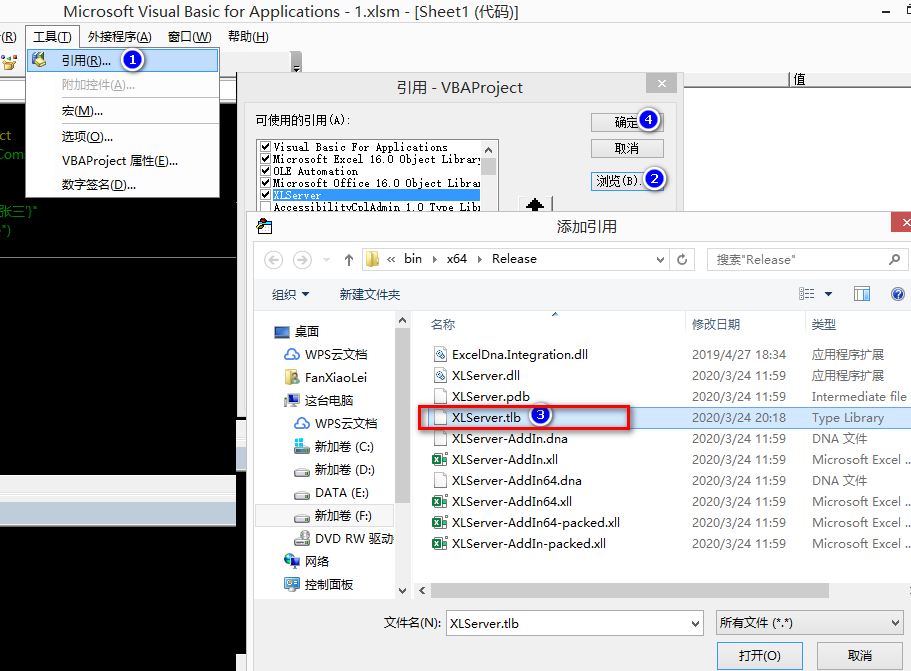Sort by the 修改日期 column header
Image resolution: width=911 pixels, height=671 pixels.
pyautogui.click(x=716, y=324)
